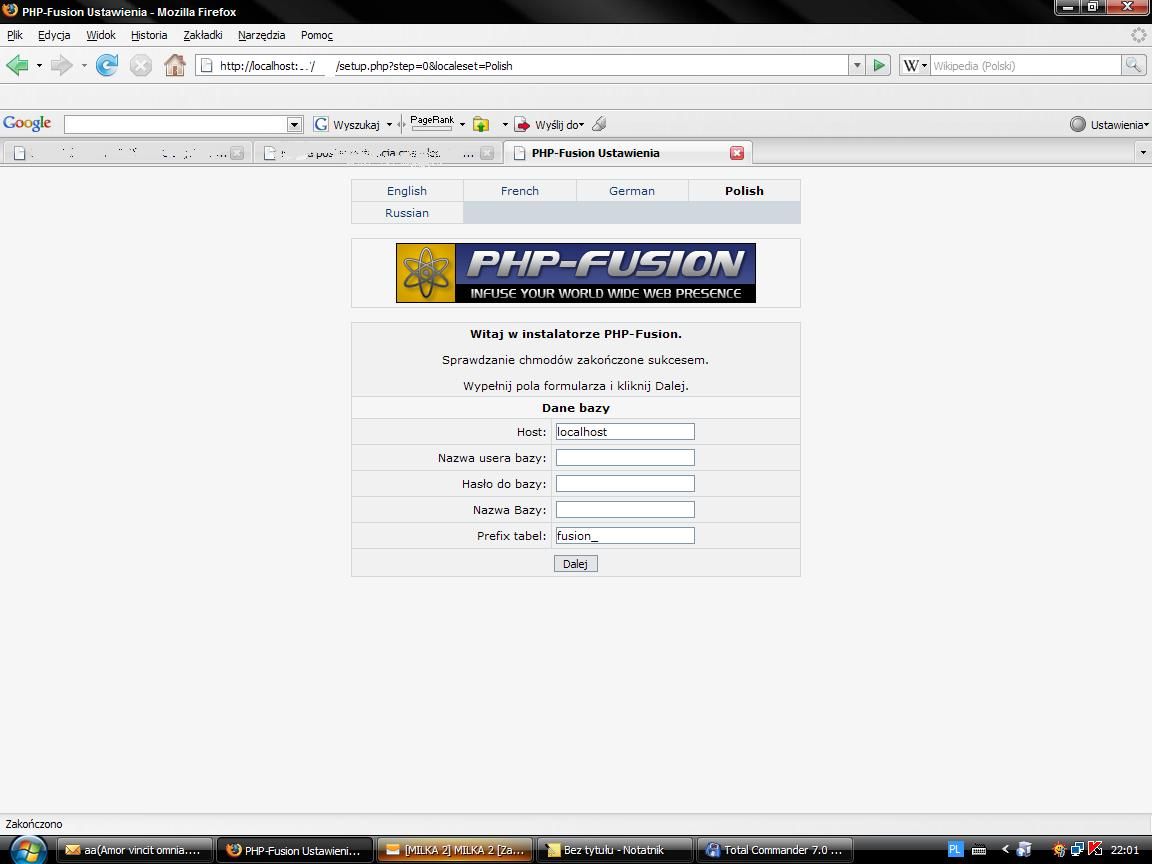This screenshot has height=864, width=1152.
Task: Click the Google toolbar logo
Action: pyautogui.click(x=27, y=123)
